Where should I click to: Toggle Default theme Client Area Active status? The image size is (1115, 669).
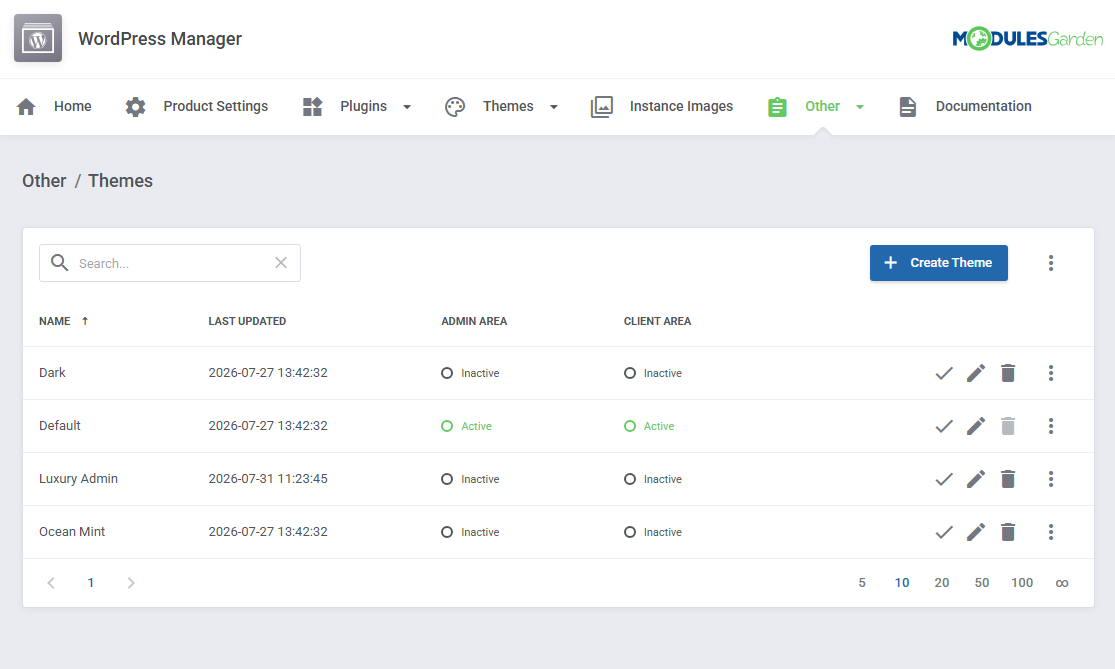(x=649, y=427)
